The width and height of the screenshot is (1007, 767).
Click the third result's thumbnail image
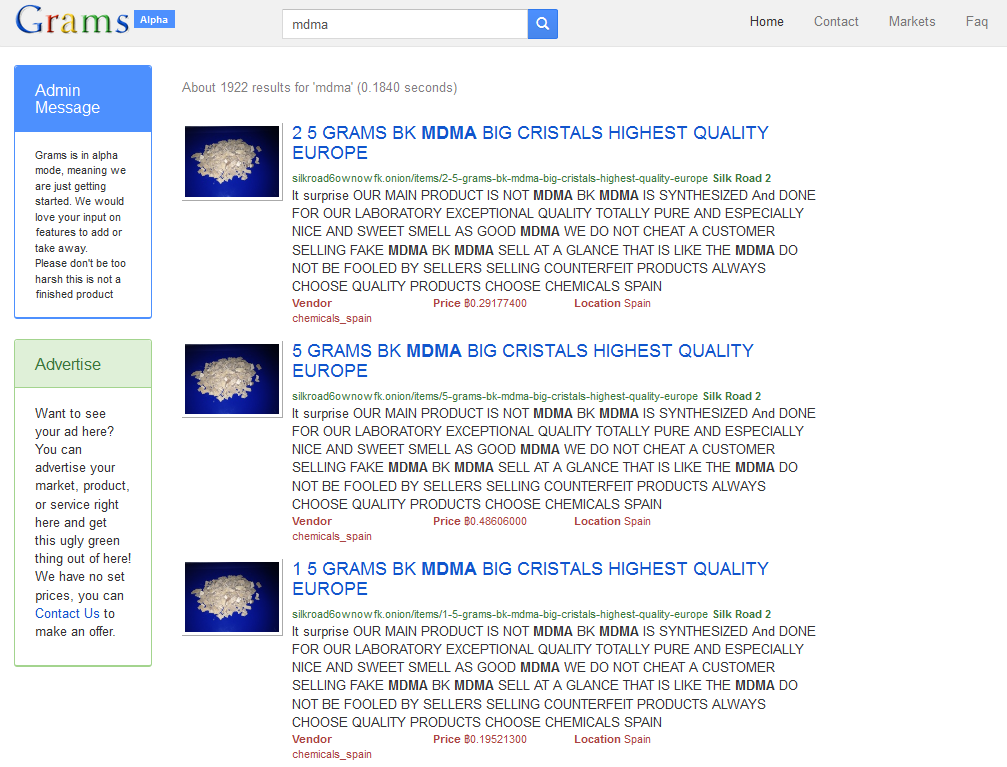click(232, 597)
